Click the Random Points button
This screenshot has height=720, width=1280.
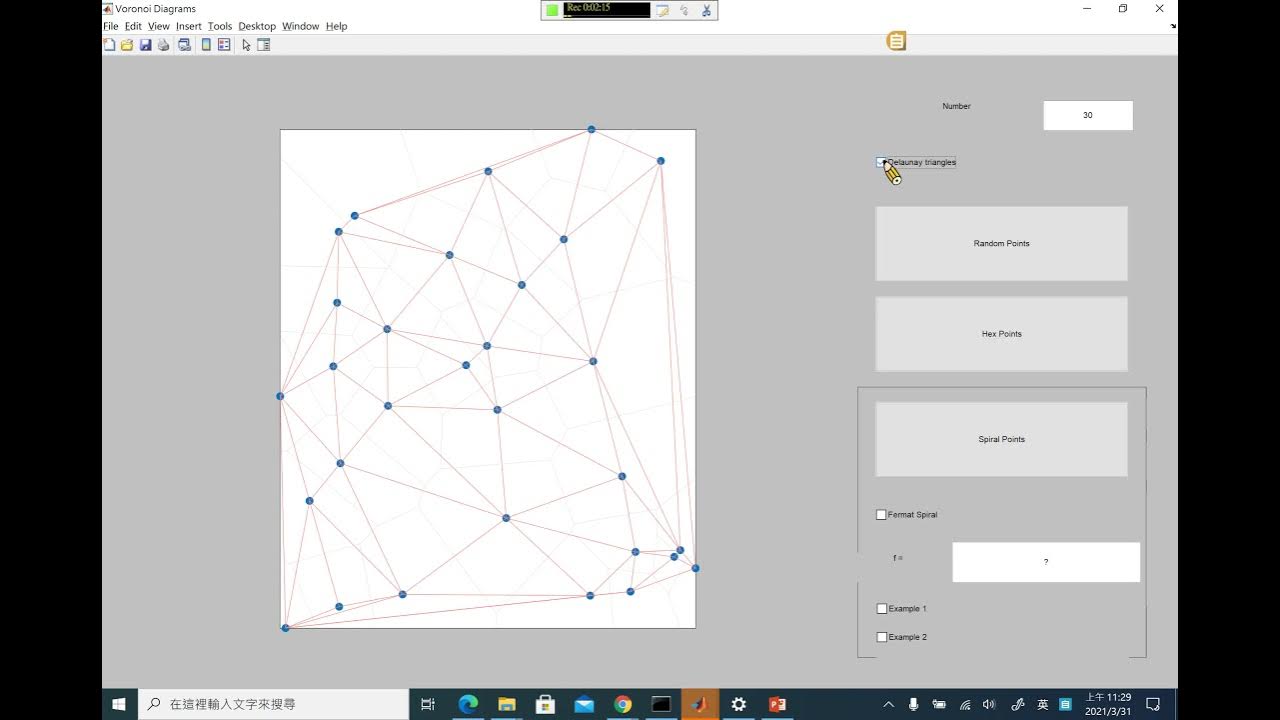tap(1002, 244)
